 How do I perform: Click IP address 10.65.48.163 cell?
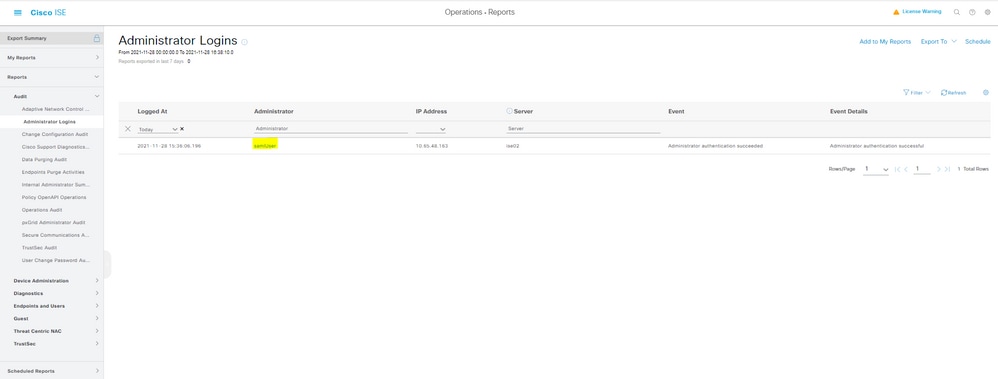click(432, 146)
